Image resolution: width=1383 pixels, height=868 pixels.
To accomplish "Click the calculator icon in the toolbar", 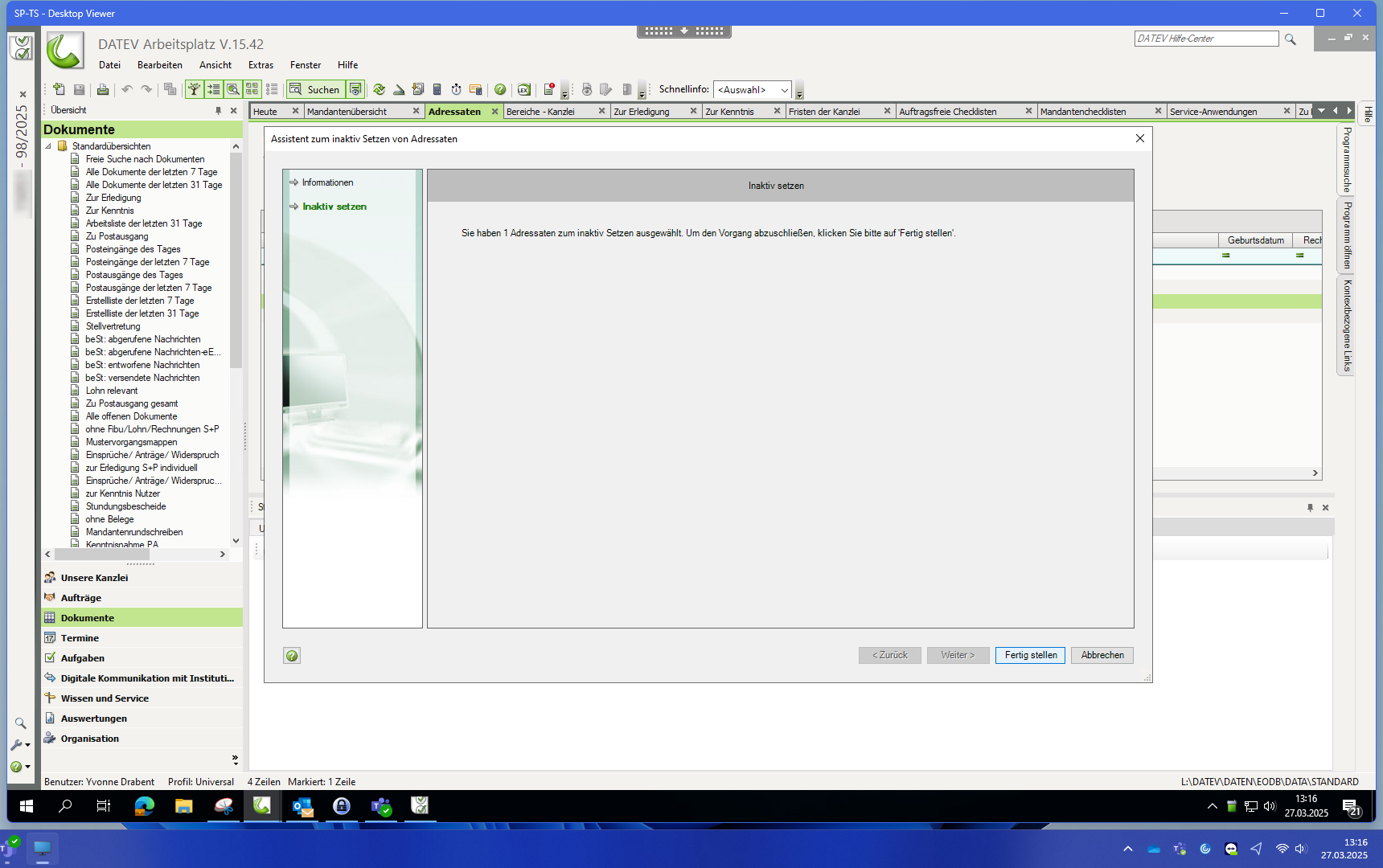I will [x=437, y=89].
